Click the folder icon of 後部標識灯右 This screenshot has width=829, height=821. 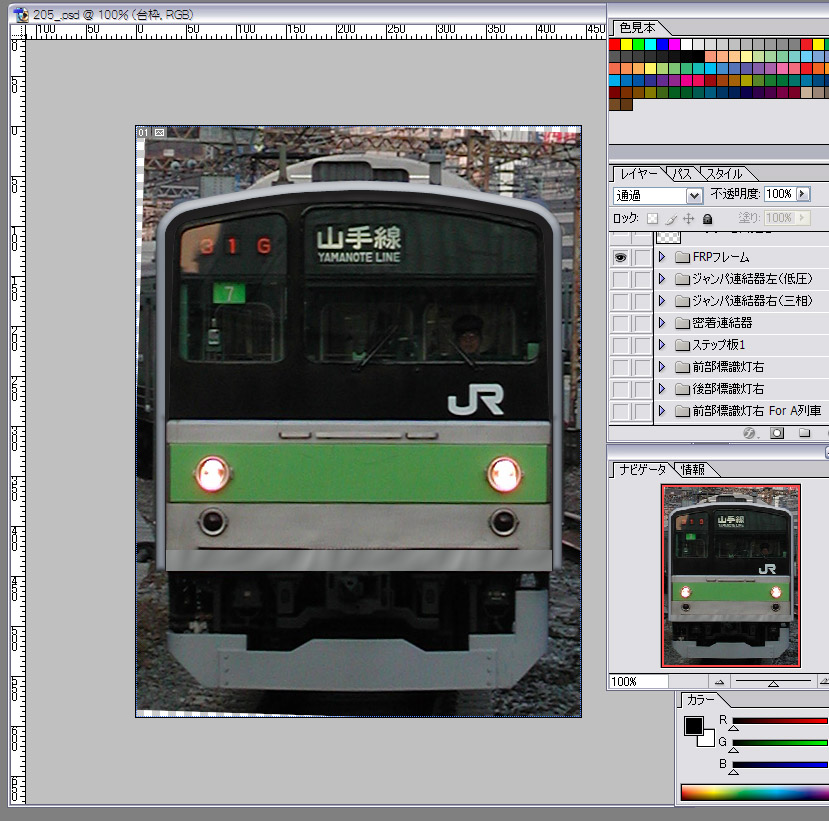click(683, 389)
